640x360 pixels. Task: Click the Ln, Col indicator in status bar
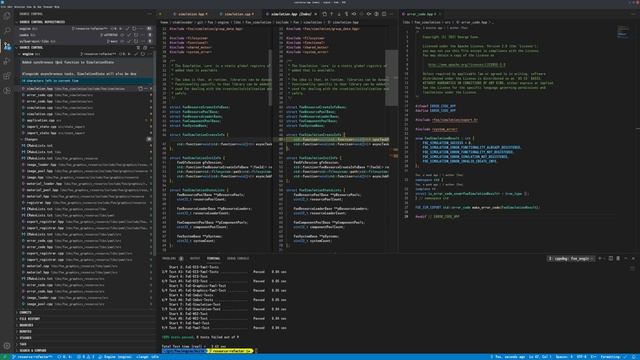tap(540, 357)
